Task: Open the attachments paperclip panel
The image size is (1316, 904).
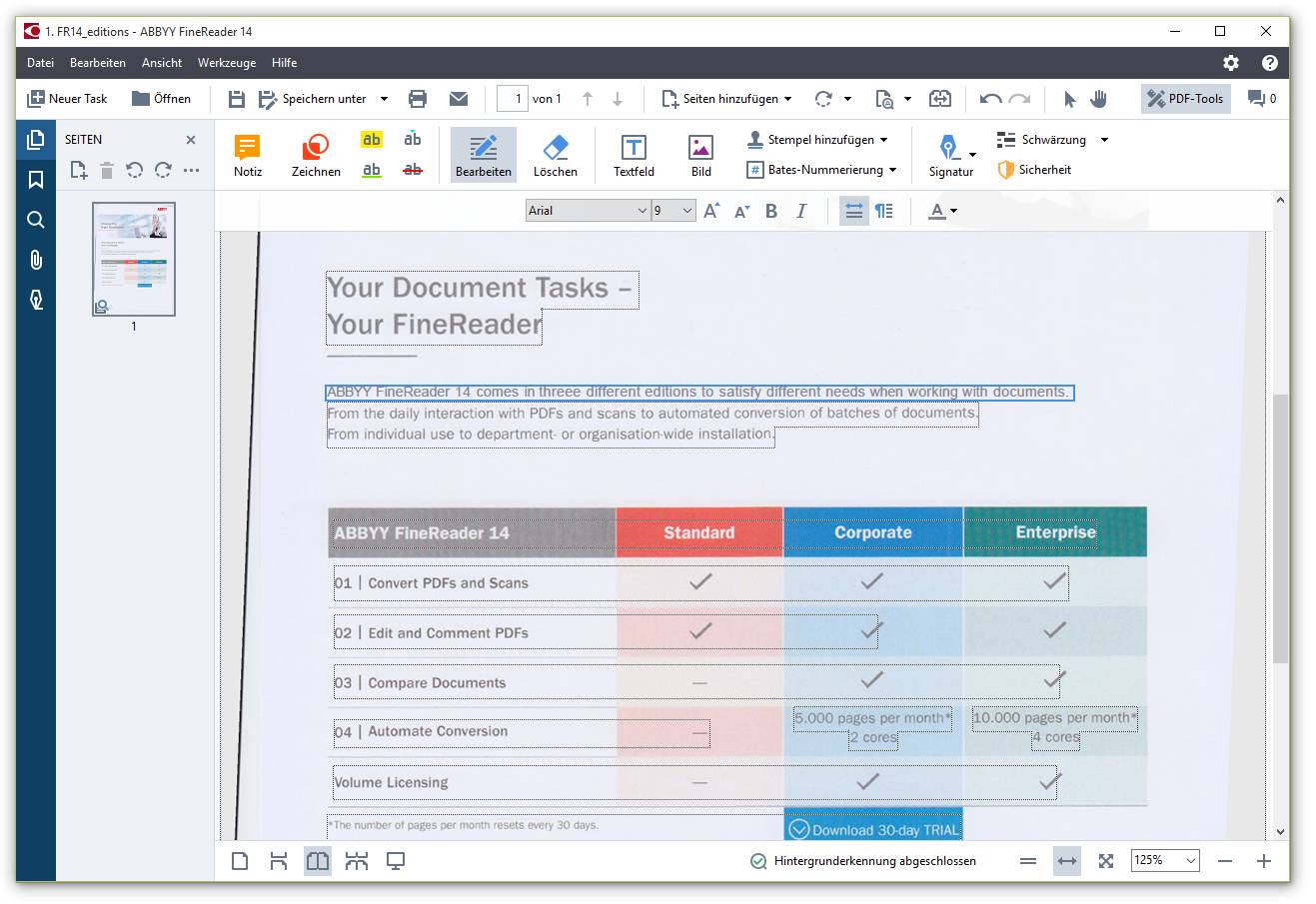Action: tap(36, 260)
